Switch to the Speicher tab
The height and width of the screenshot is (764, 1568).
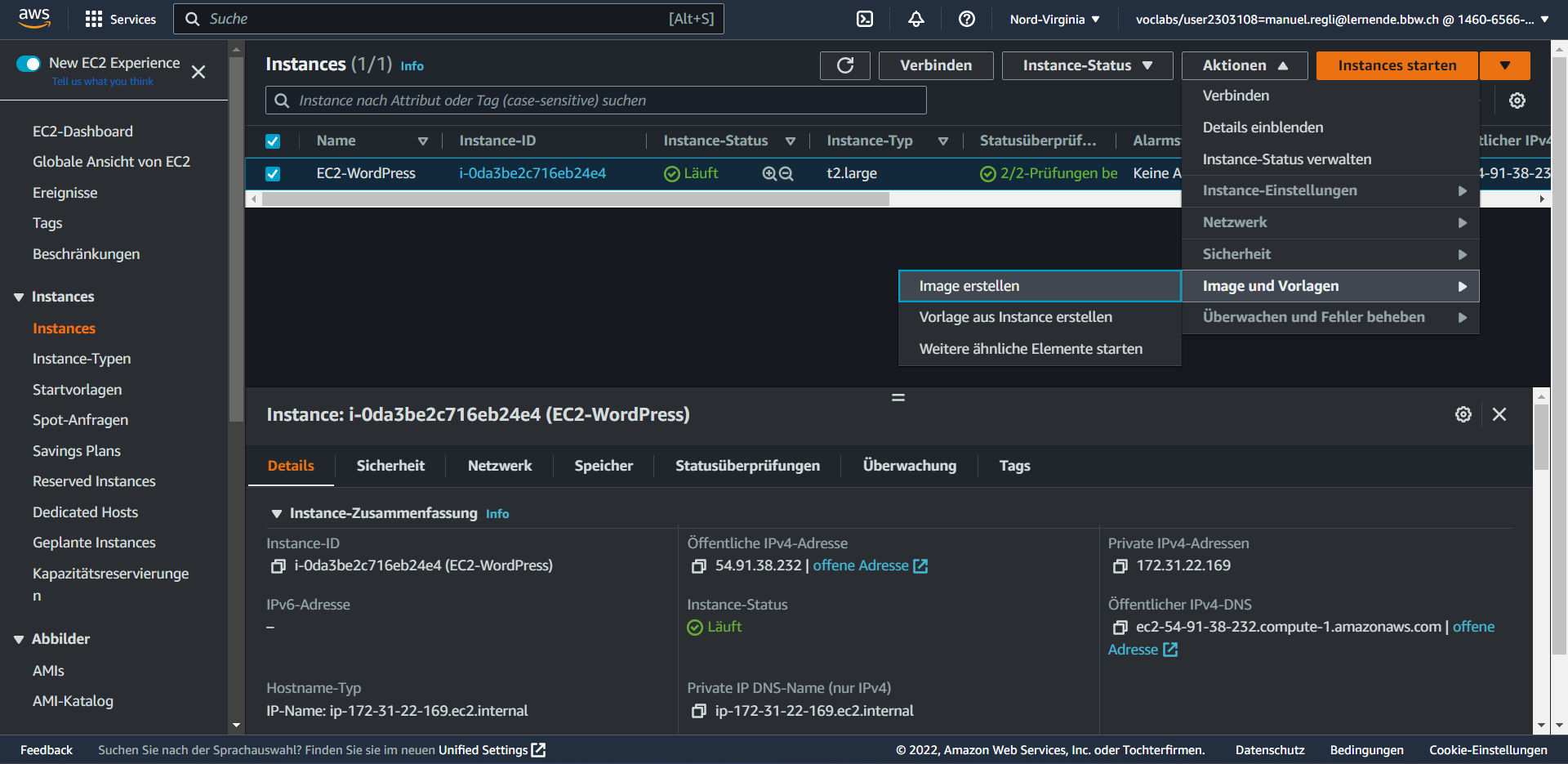point(604,466)
